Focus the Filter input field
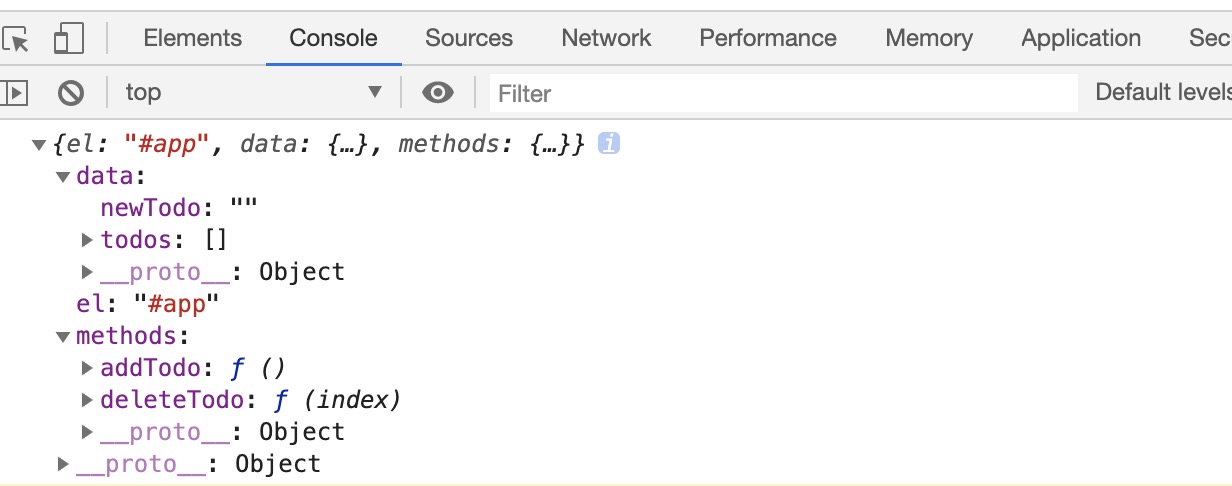The image size is (1232, 486). point(784,93)
